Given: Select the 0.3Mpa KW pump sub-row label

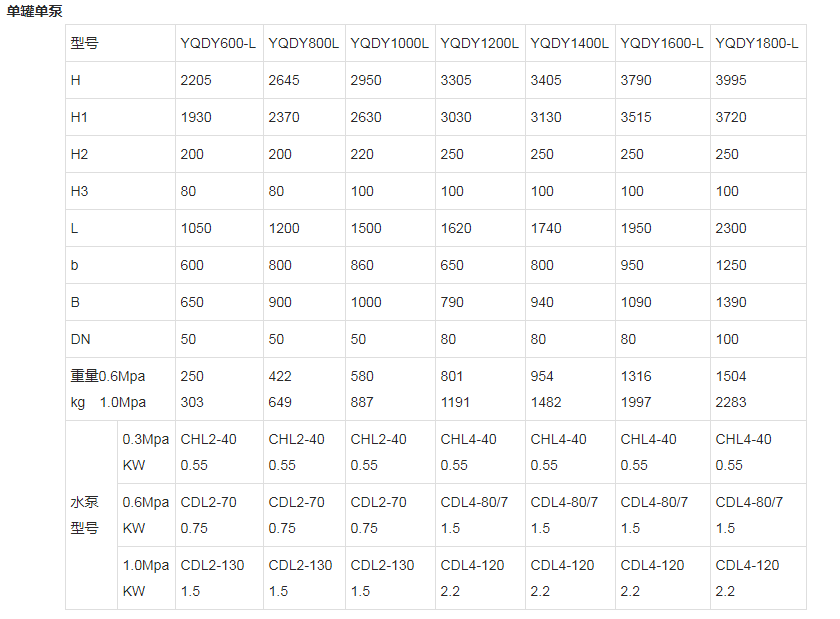Looking at the screenshot, I should [x=146, y=452].
